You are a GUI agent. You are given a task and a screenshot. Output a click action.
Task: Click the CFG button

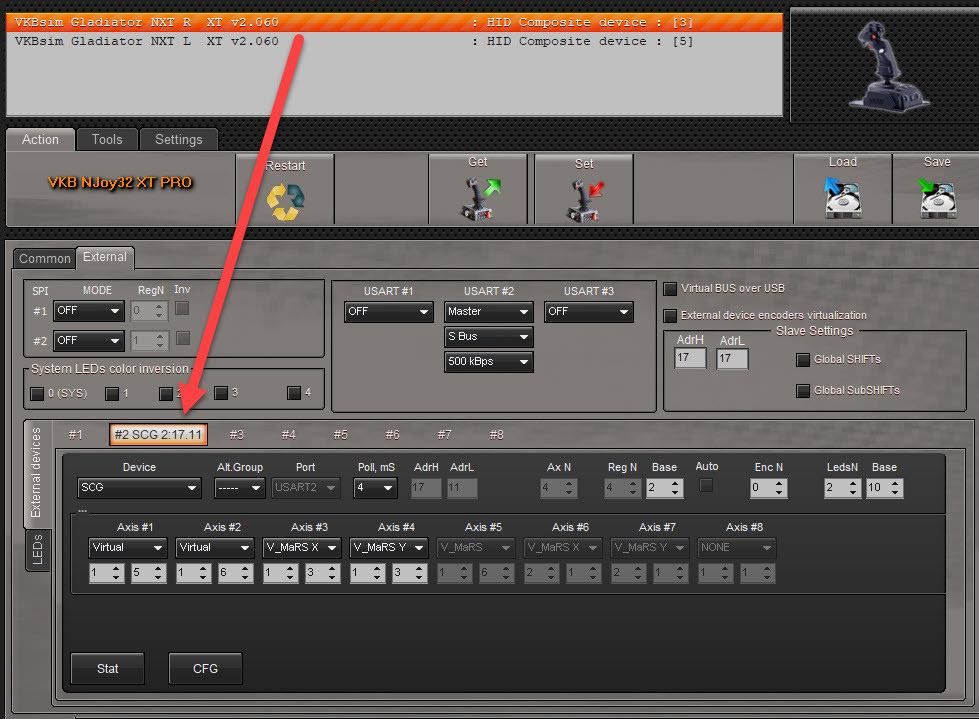tap(205, 668)
